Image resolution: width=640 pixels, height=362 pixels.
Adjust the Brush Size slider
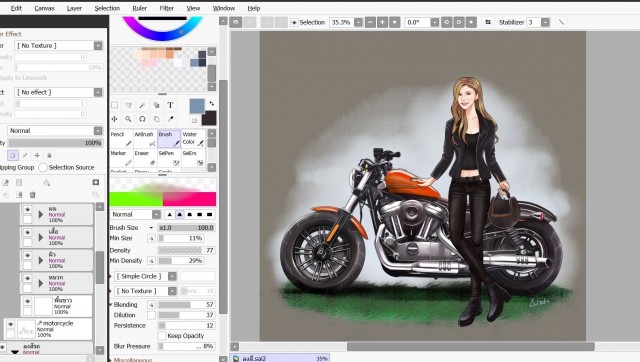pos(187,228)
